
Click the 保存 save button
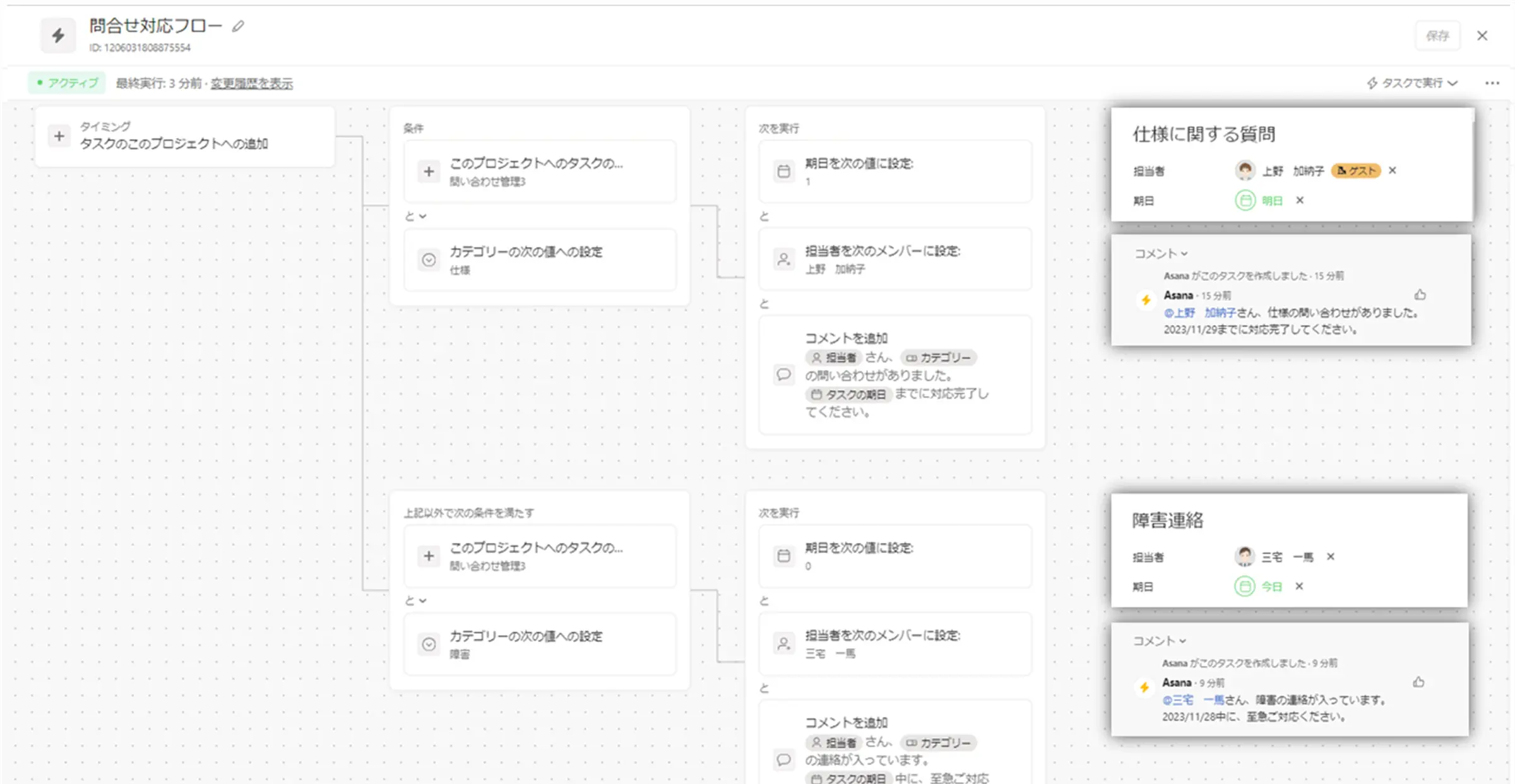coord(1437,36)
